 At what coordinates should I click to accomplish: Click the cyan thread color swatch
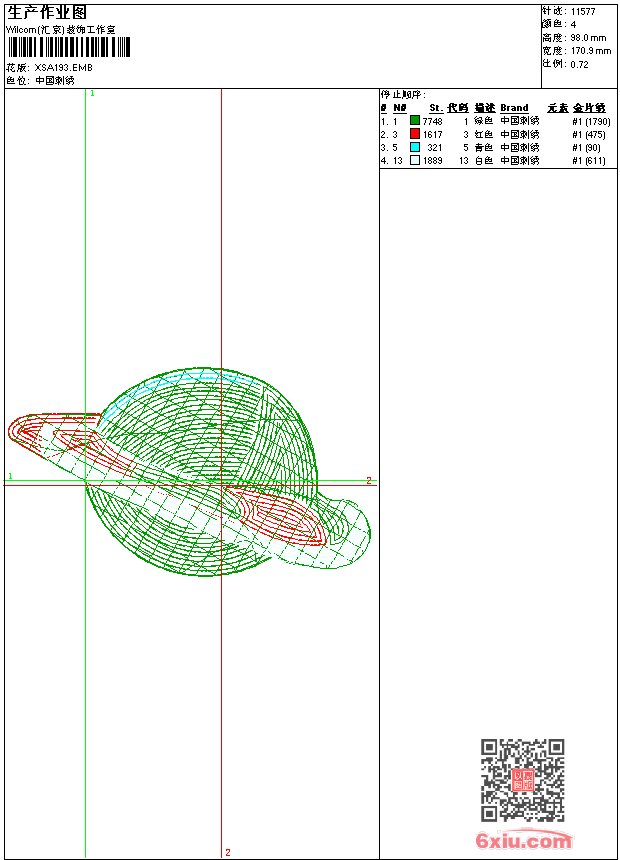click(415, 147)
